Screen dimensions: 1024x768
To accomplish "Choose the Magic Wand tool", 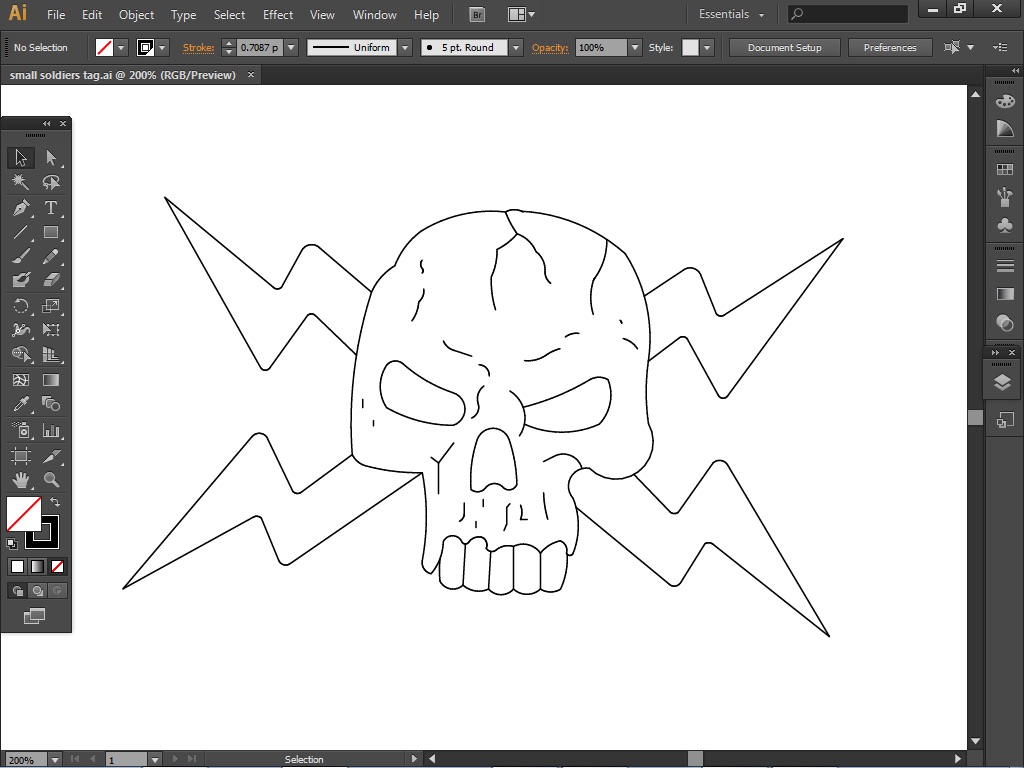I will 20,182.
